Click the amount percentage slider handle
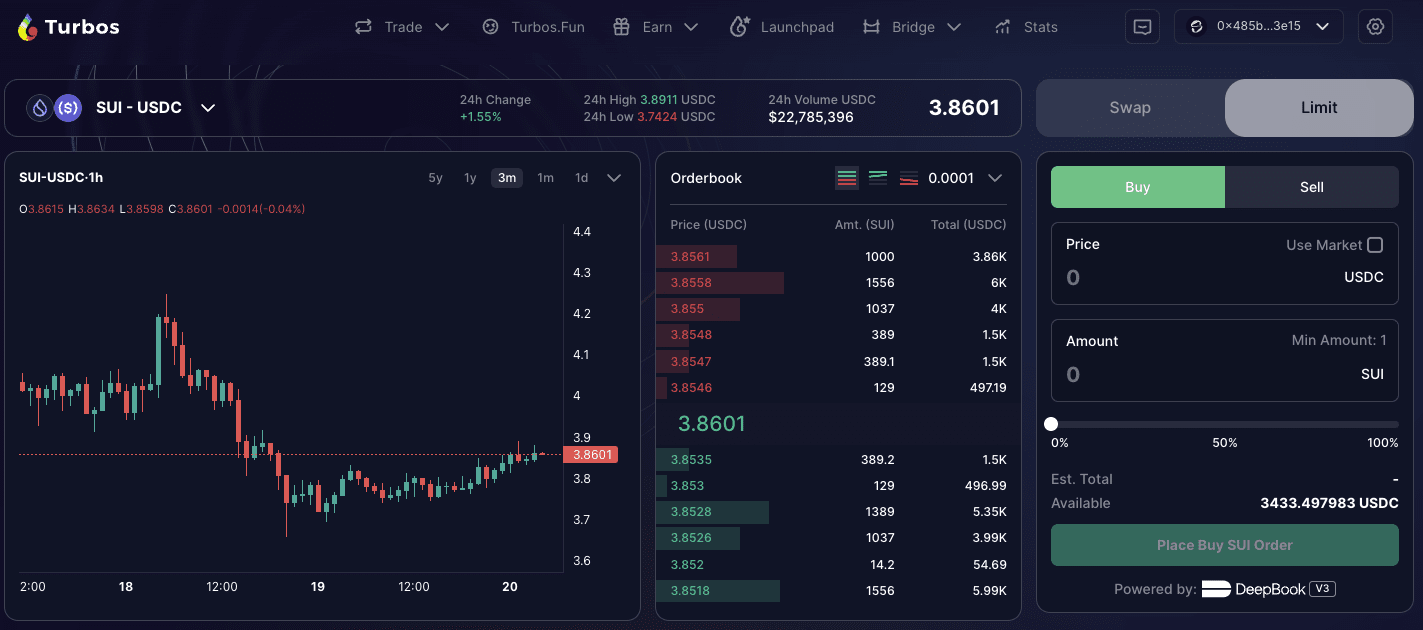 coord(1051,424)
